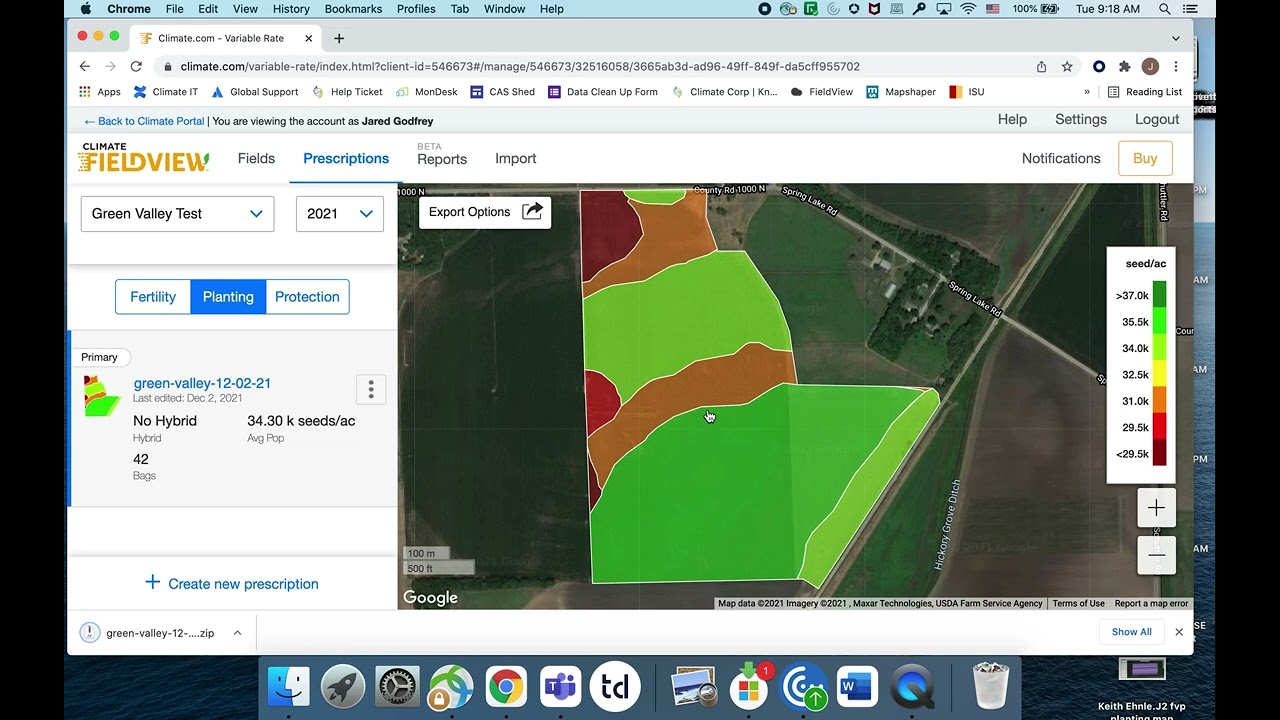
Task: Select the Protection toggle
Action: coord(307,297)
